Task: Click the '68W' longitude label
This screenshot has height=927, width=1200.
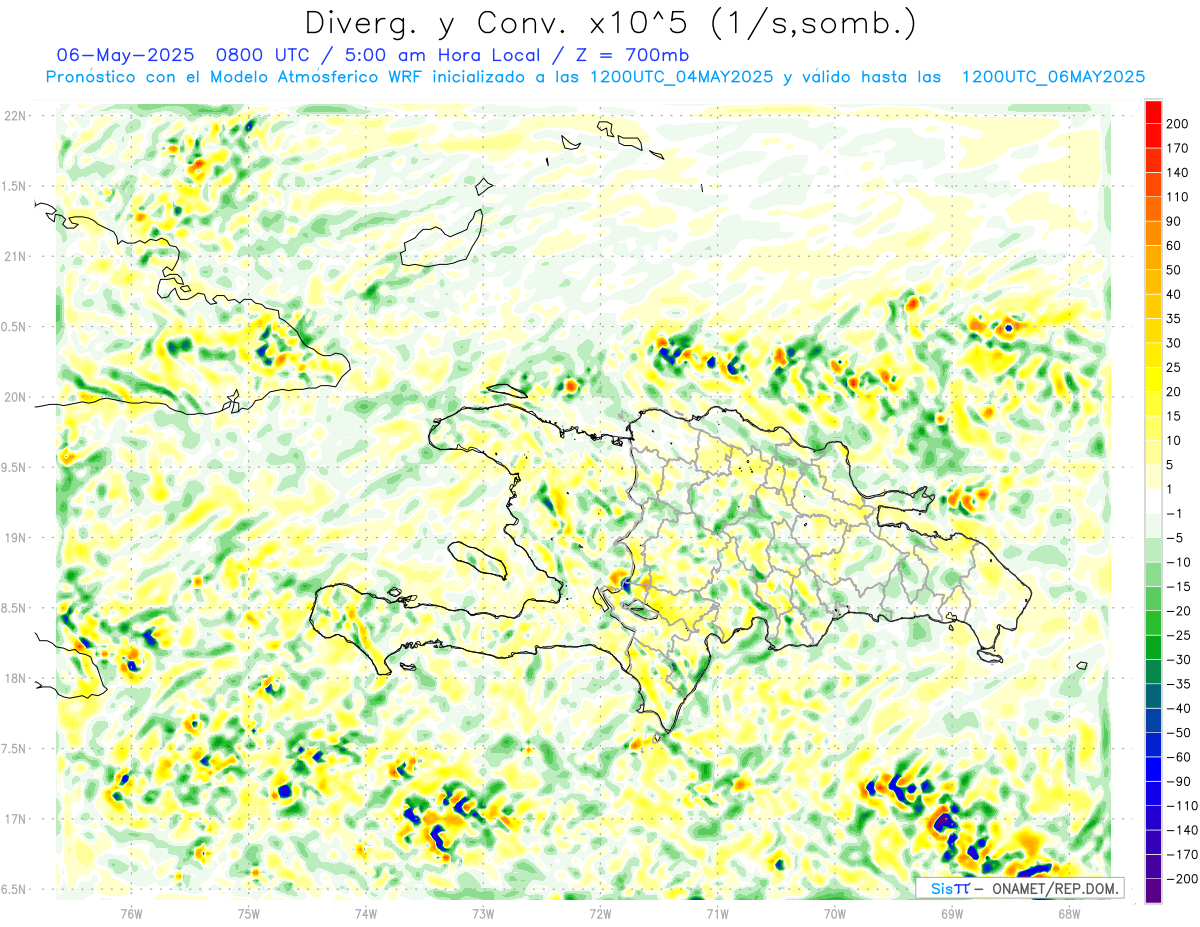Action: tap(1068, 913)
